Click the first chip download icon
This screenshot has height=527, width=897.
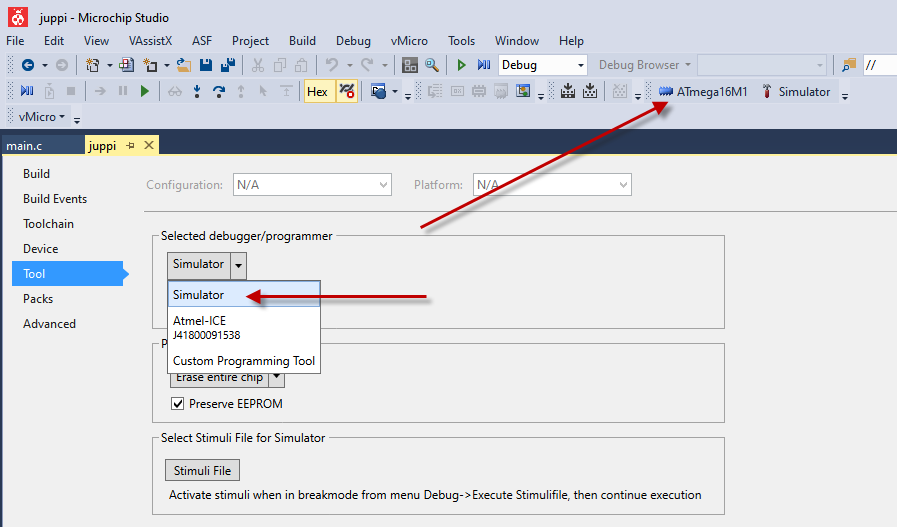point(567,91)
